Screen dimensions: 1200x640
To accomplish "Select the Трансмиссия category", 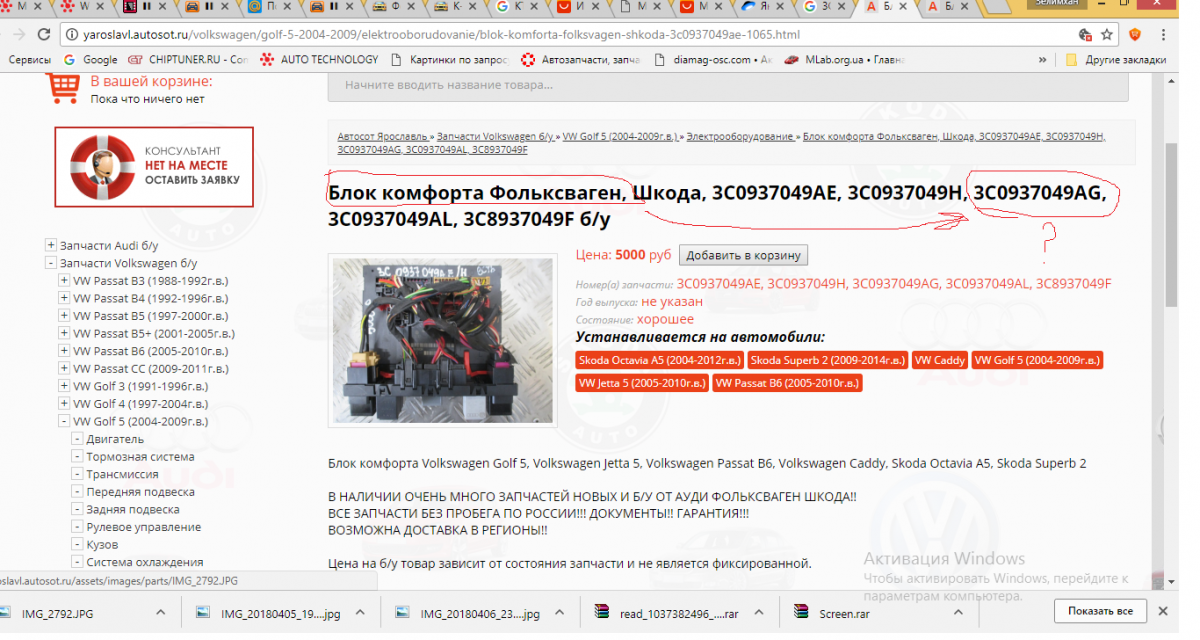I will pyautogui.click(x=122, y=474).
